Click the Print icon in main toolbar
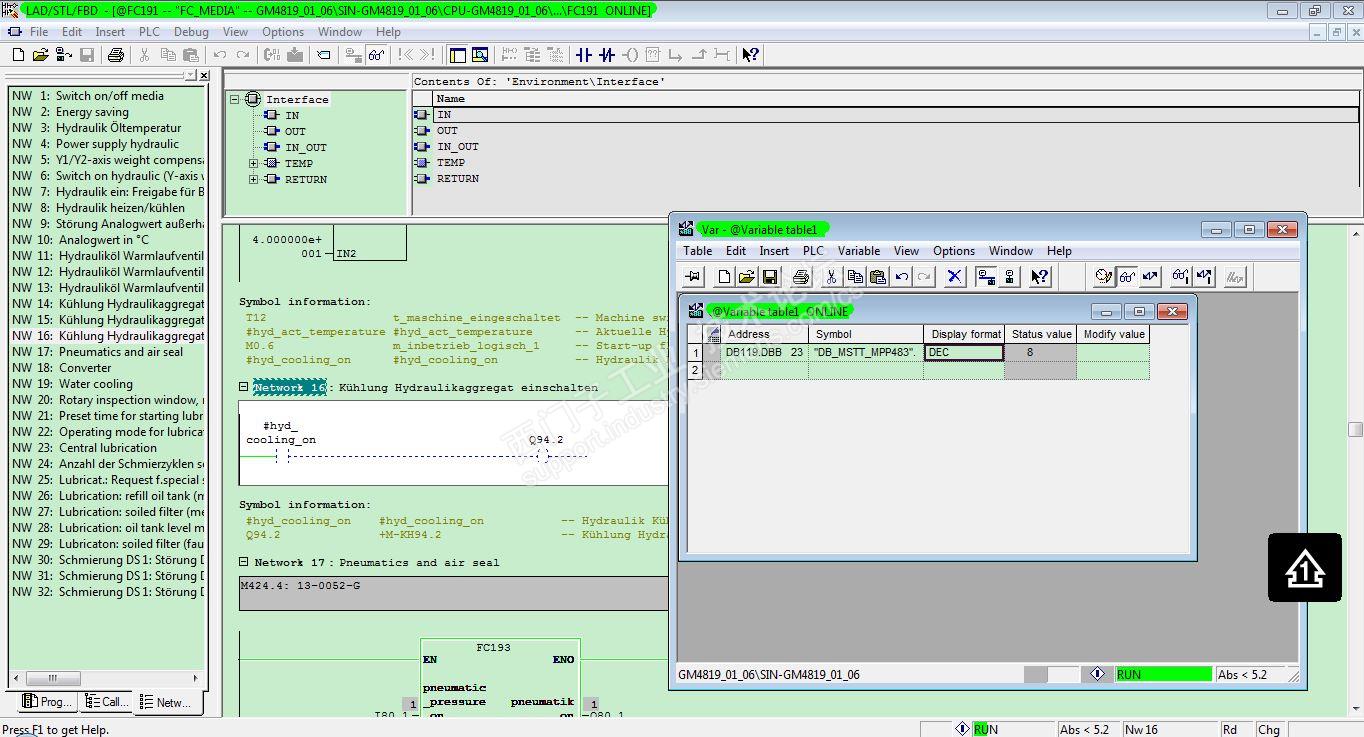Viewport: 1364px width, 737px height. click(115, 55)
